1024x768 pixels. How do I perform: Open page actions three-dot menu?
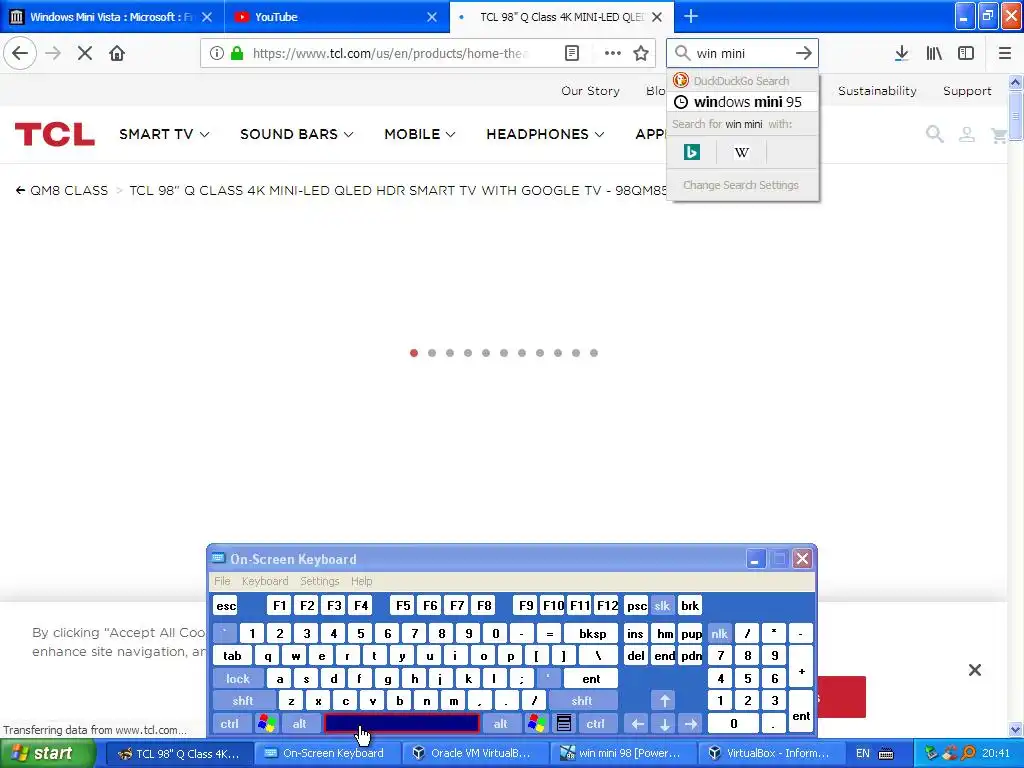point(613,54)
